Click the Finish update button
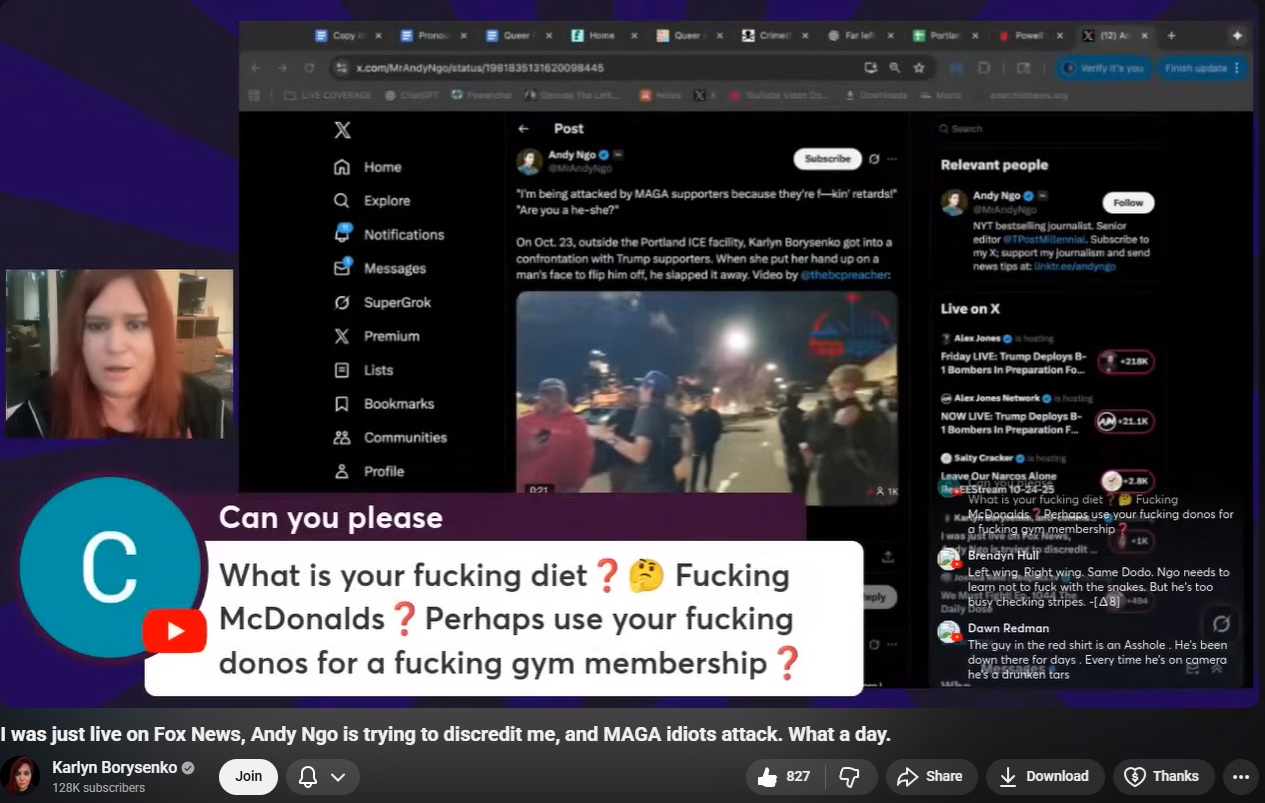Screen dimensions: 1265x803 [x=1201, y=68]
